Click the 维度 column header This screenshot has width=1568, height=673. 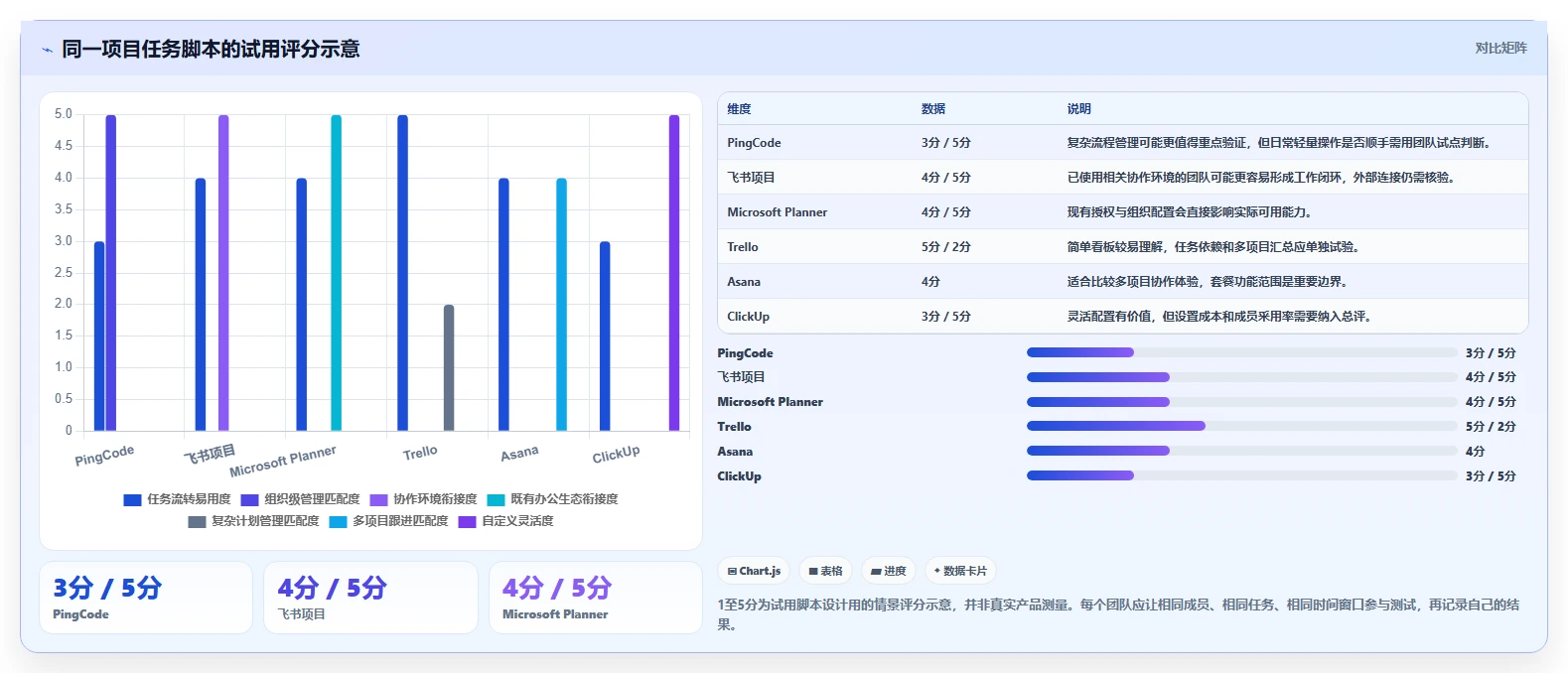pos(739,109)
